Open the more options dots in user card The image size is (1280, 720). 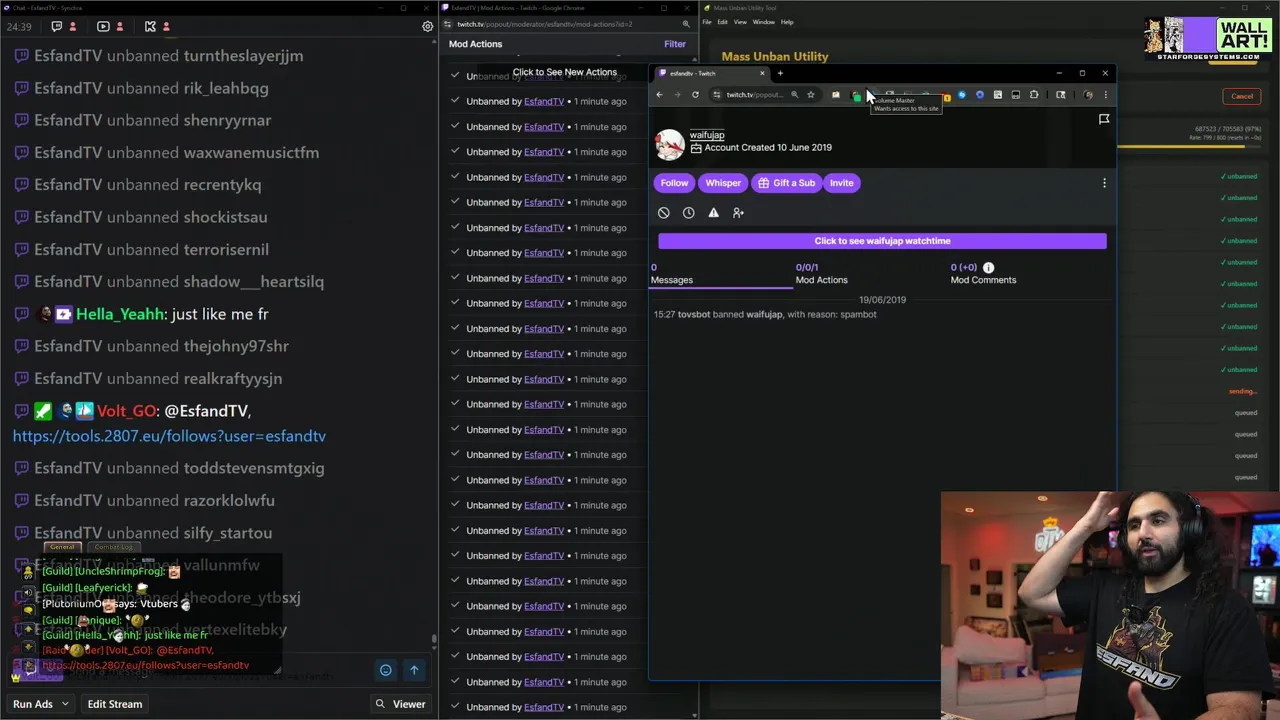click(1104, 183)
